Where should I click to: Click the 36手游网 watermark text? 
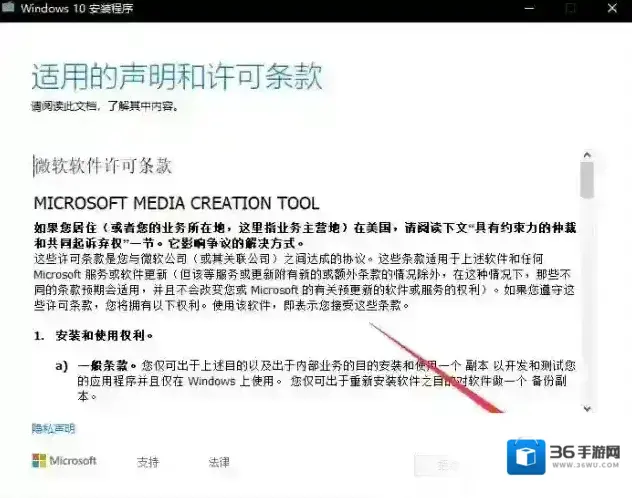589,455
